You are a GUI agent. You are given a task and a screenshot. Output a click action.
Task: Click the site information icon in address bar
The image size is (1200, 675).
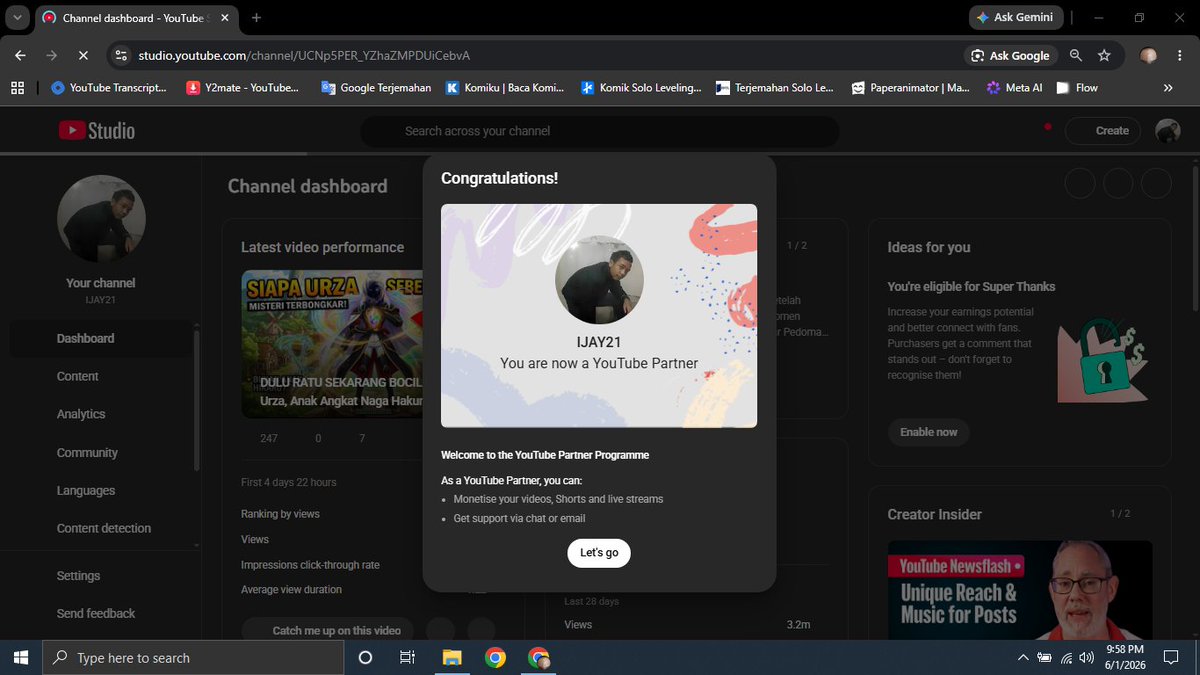tap(121, 56)
